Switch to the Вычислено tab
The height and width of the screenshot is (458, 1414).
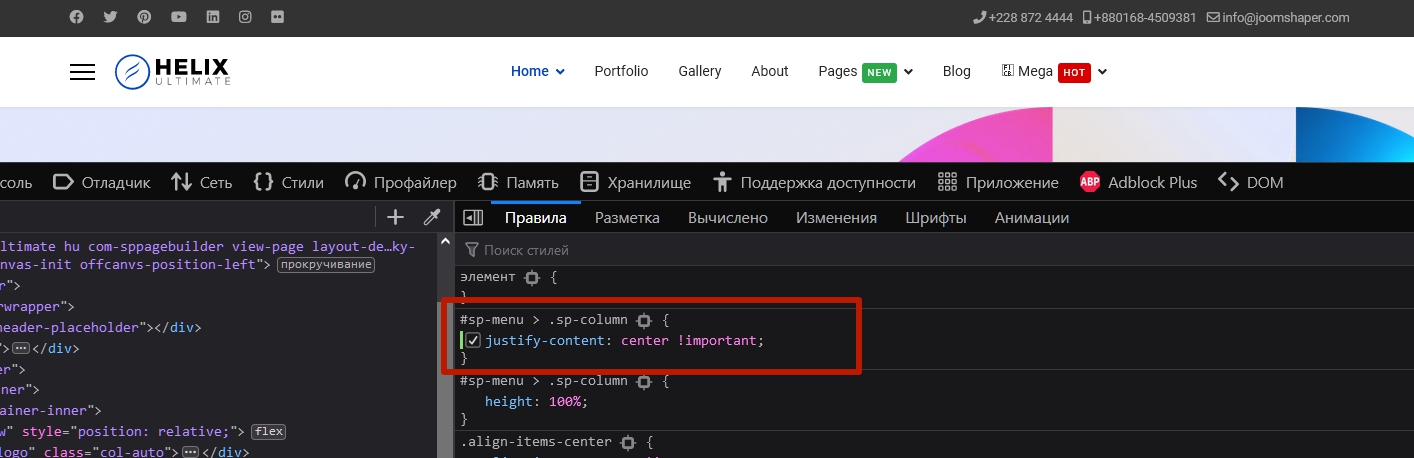pos(727,218)
